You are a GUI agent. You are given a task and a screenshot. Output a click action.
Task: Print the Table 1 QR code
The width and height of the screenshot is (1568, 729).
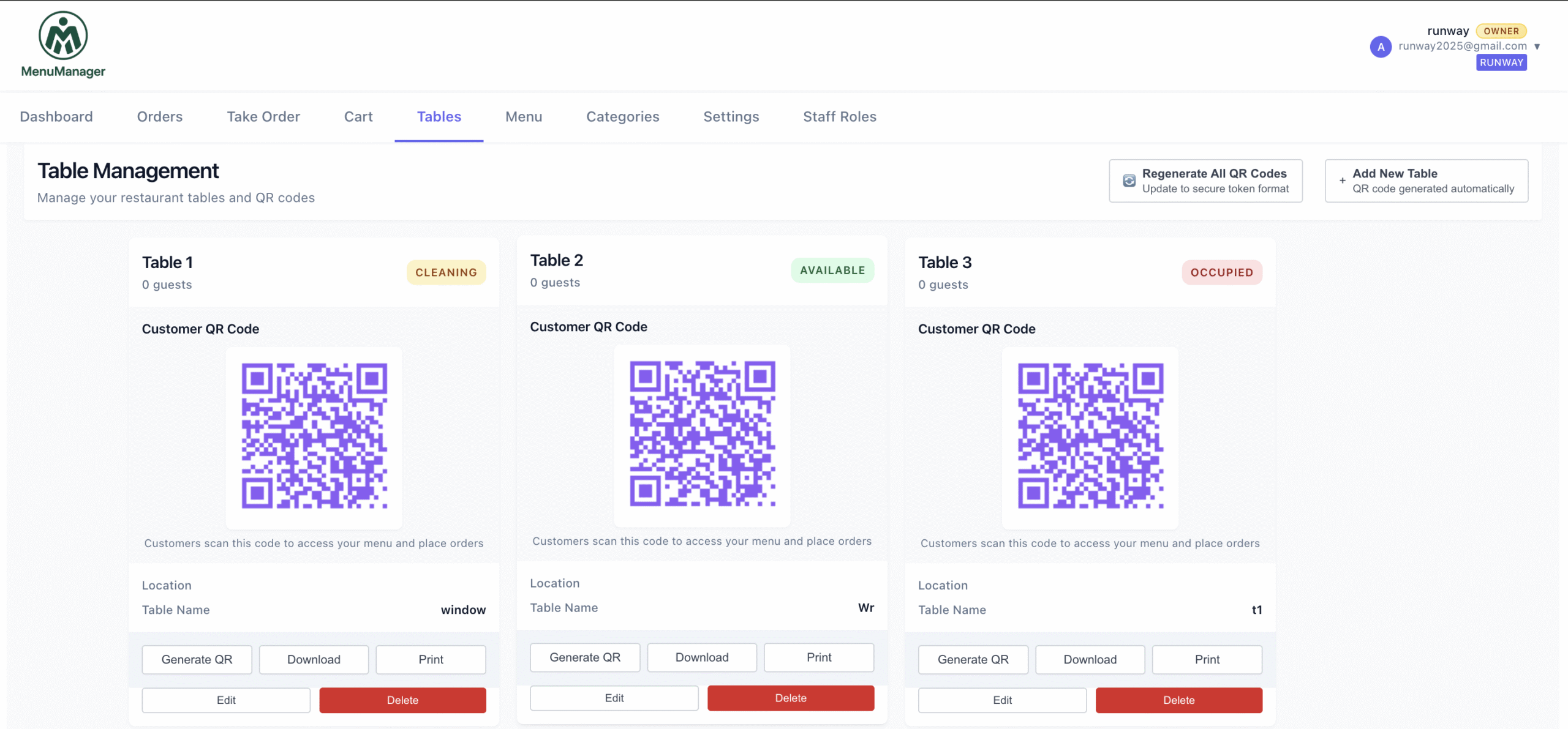pyautogui.click(x=431, y=659)
